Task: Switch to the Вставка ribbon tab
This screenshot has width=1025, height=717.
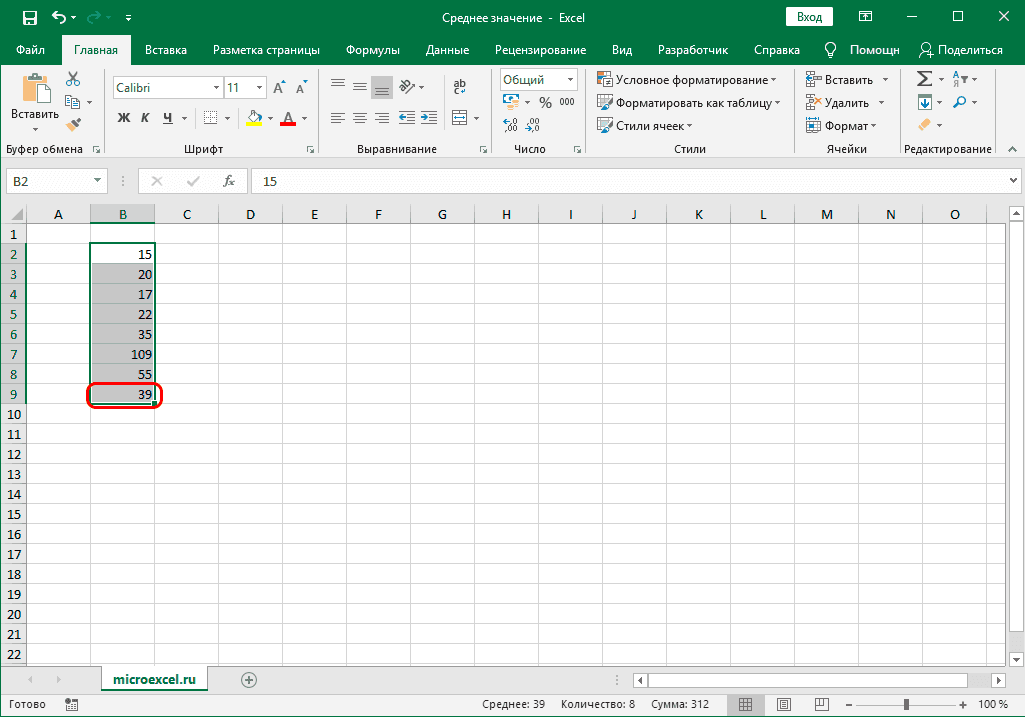Action: 165,49
